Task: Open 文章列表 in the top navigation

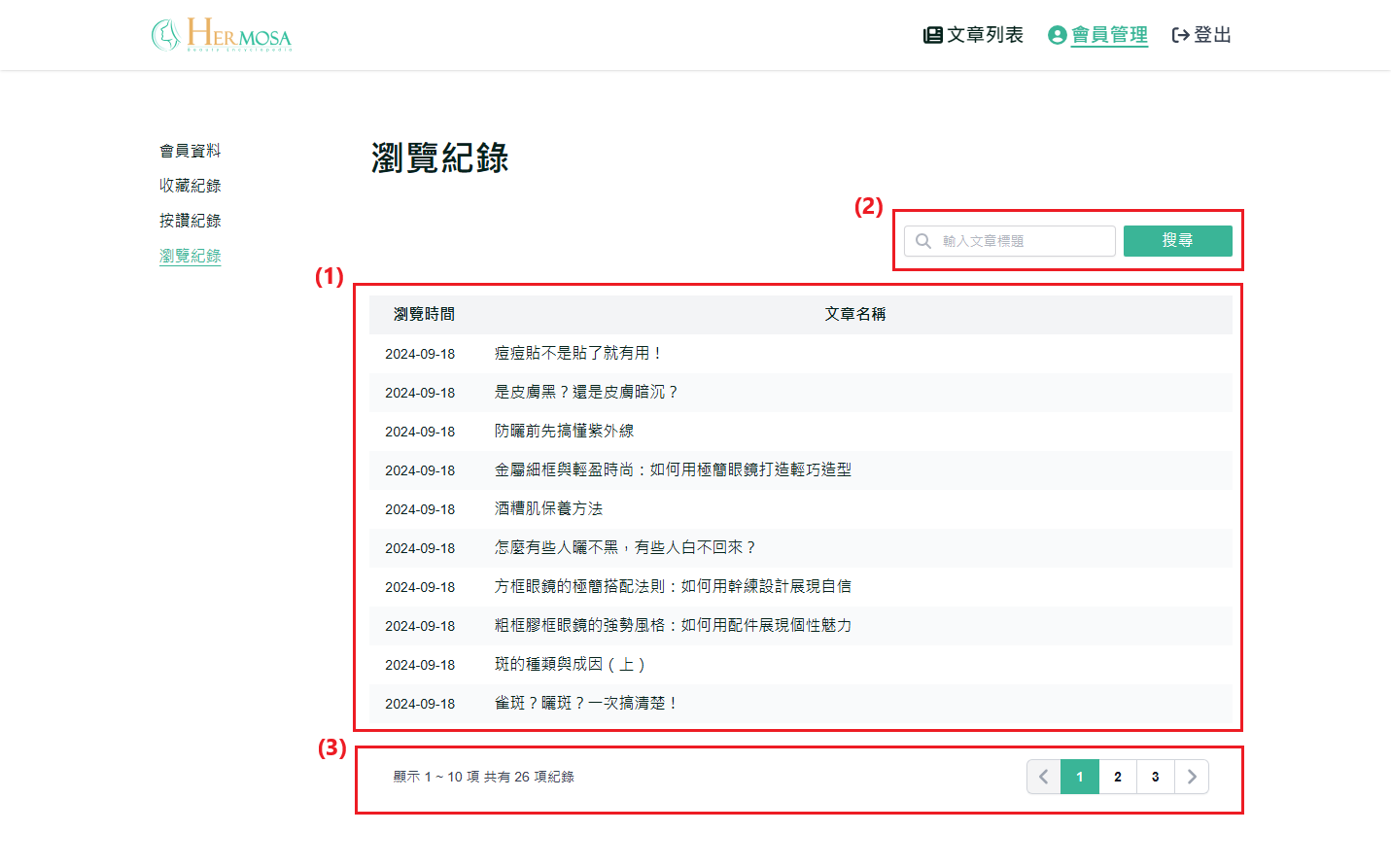Action: click(x=985, y=35)
